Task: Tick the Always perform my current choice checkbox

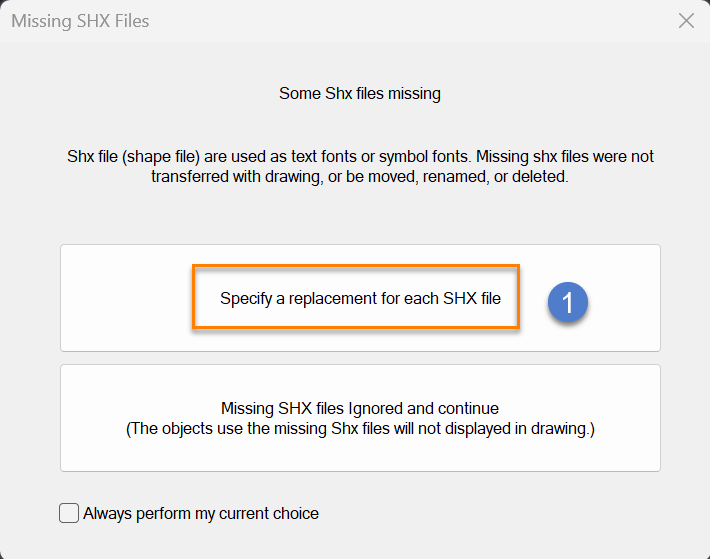Action: (69, 513)
